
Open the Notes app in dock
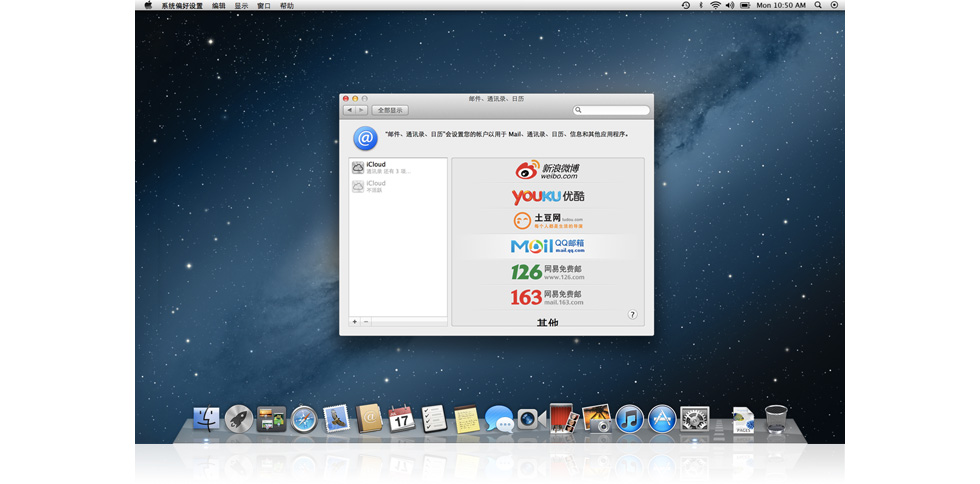pos(465,418)
